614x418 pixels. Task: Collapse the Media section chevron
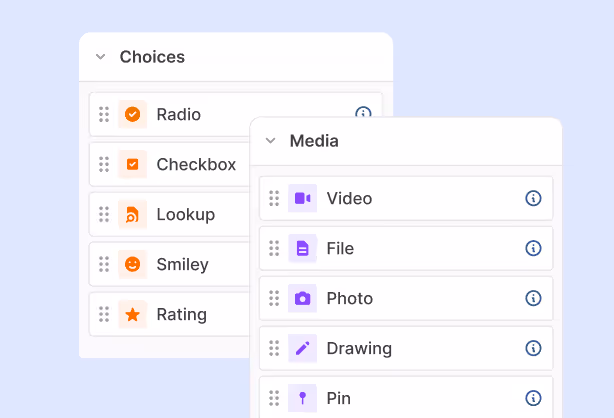271,141
